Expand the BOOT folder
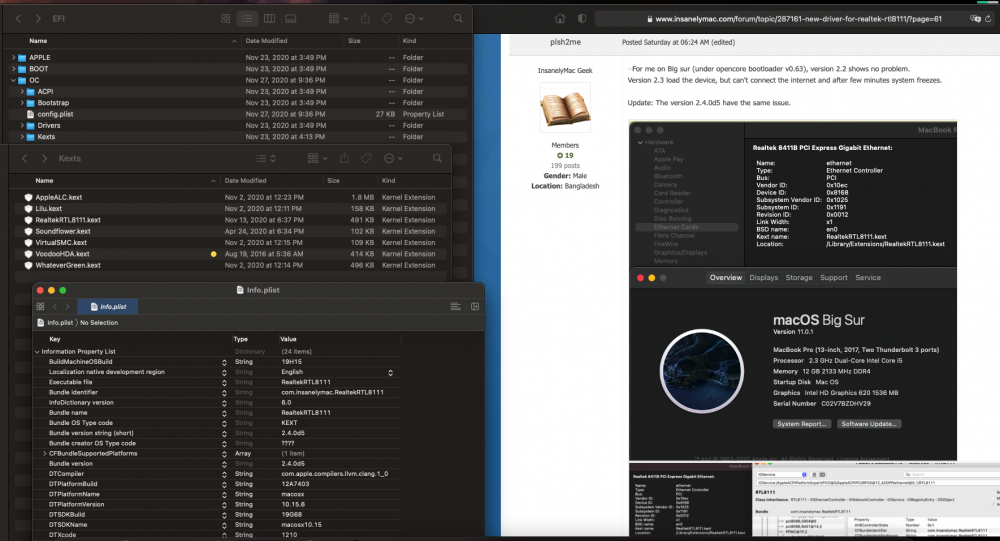Screen dimensions: 1000x541 [x=13, y=69]
